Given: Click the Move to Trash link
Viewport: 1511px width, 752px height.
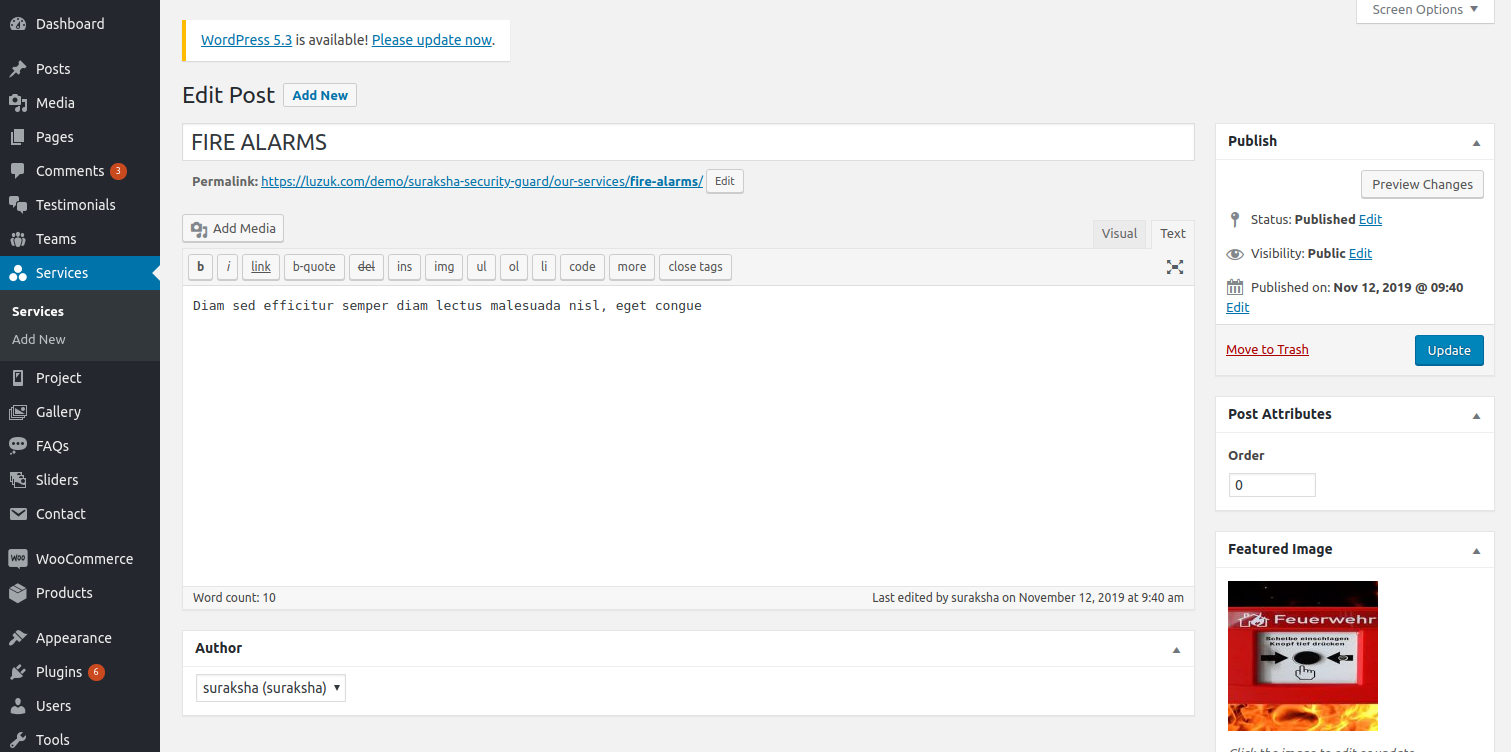Looking at the screenshot, I should (x=1267, y=350).
